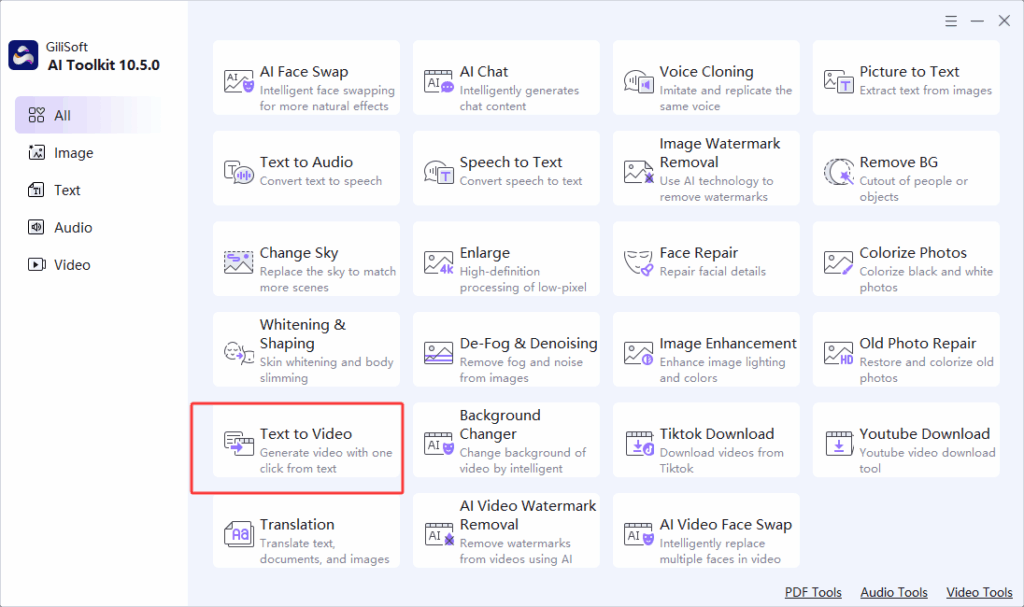Image resolution: width=1024 pixels, height=607 pixels.
Task: Click the Enlarge 4K icon
Action: click(438, 262)
